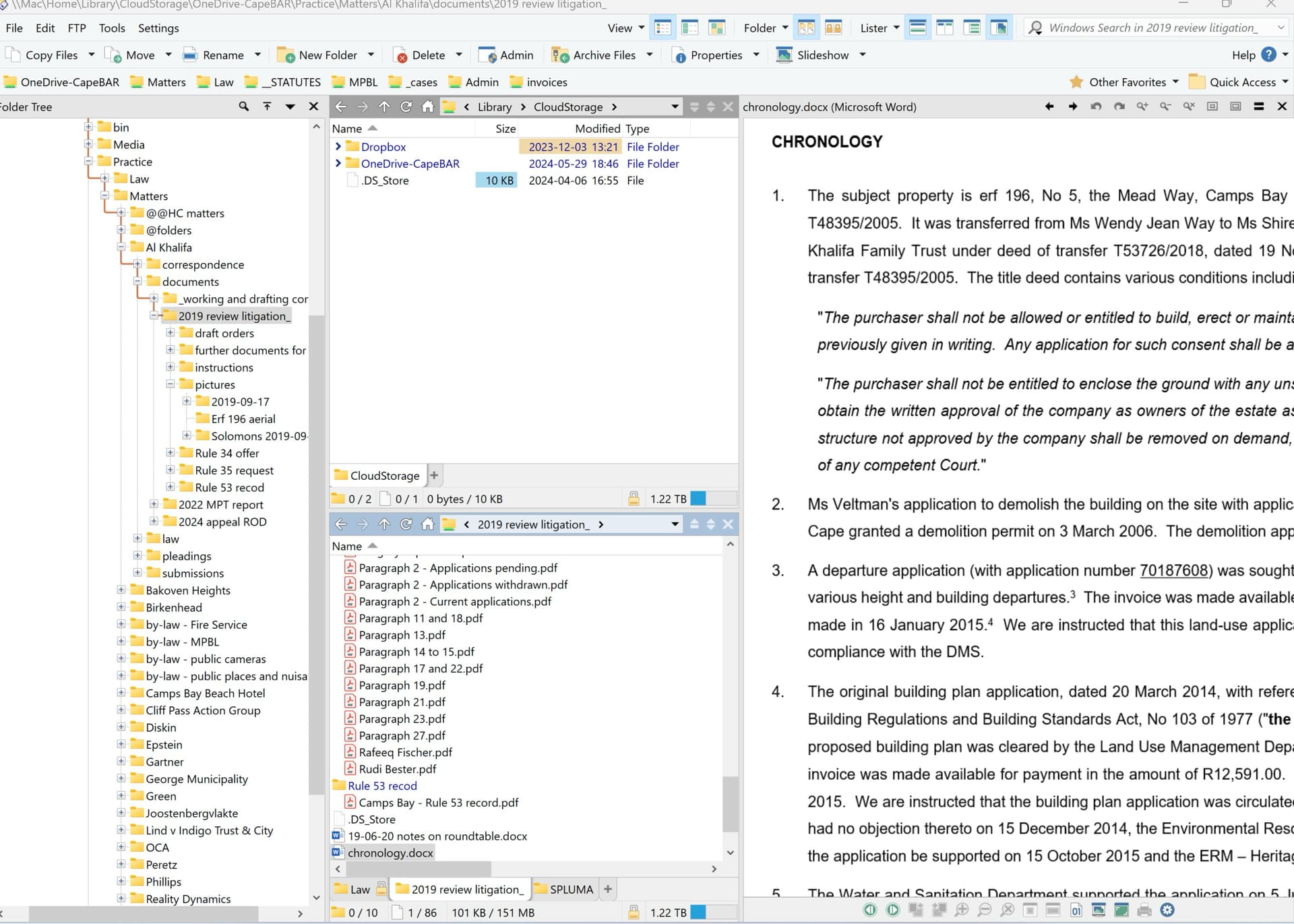
Task: Toggle the viewer pane button in Lister toolbar
Action: pyautogui.click(x=999, y=28)
